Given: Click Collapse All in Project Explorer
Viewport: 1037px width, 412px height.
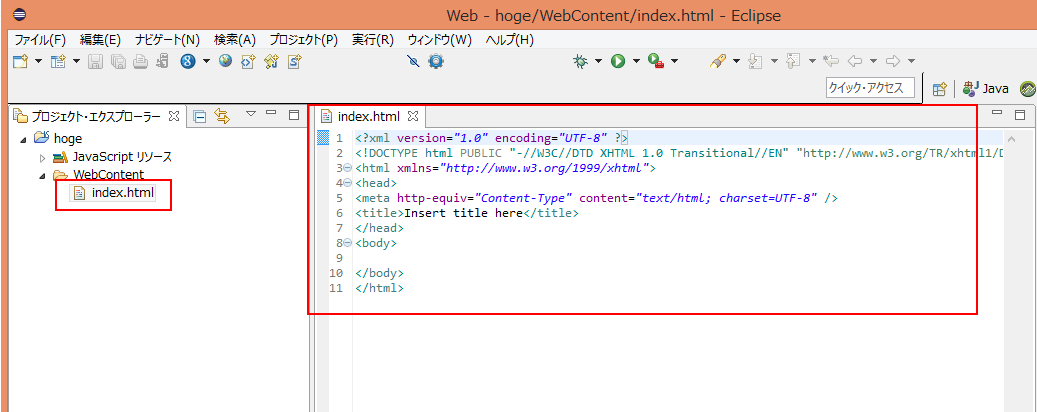Looking at the screenshot, I should pos(200,116).
